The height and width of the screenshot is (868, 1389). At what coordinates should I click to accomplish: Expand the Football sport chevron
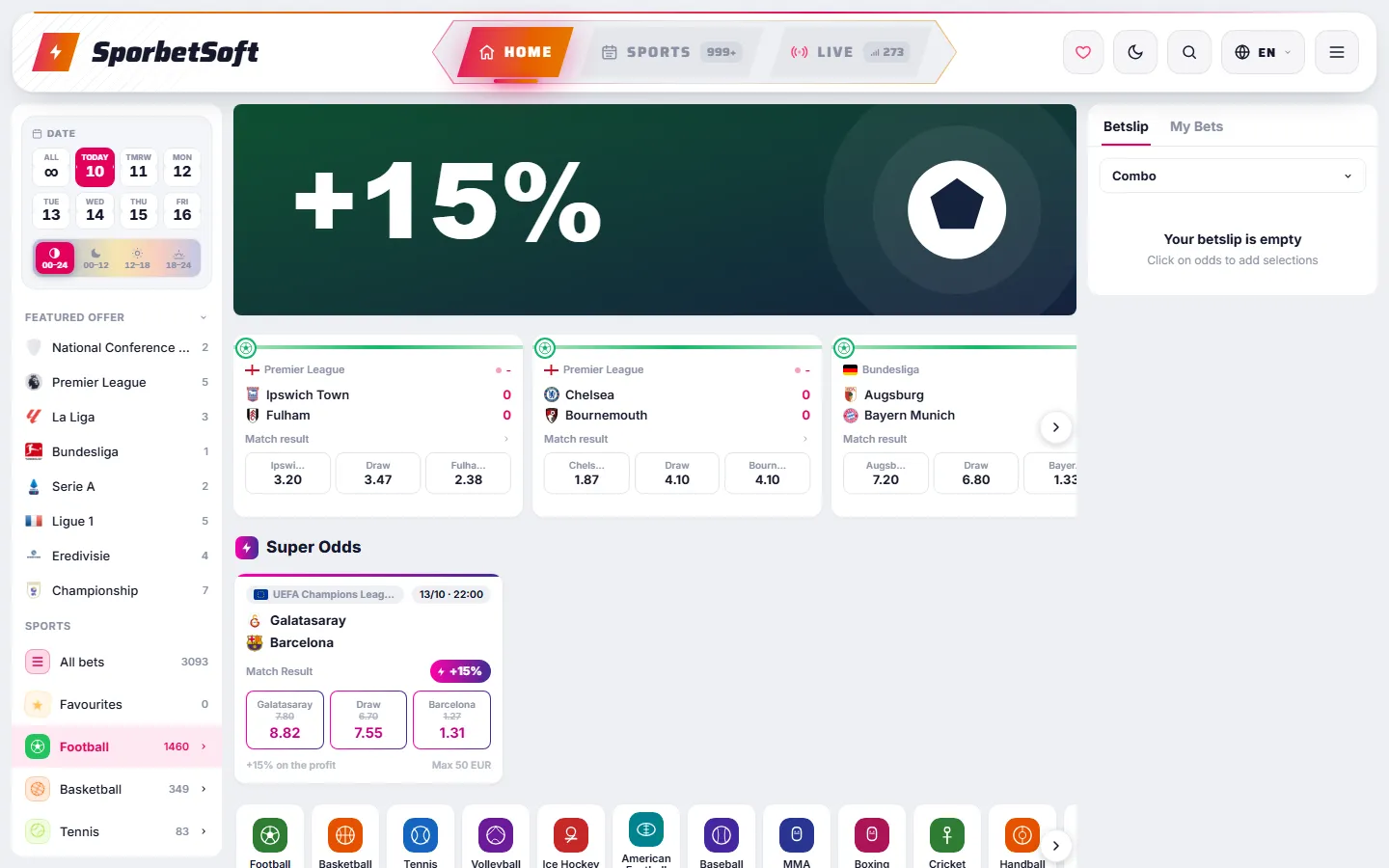pos(204,746)
